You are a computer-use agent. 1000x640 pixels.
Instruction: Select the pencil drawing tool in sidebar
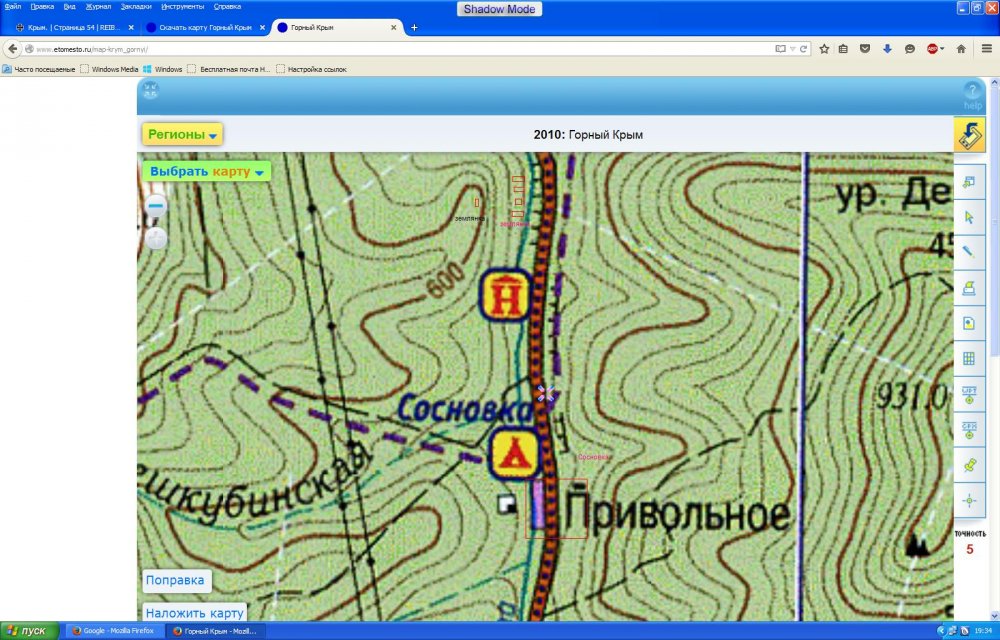click(968, 252)
